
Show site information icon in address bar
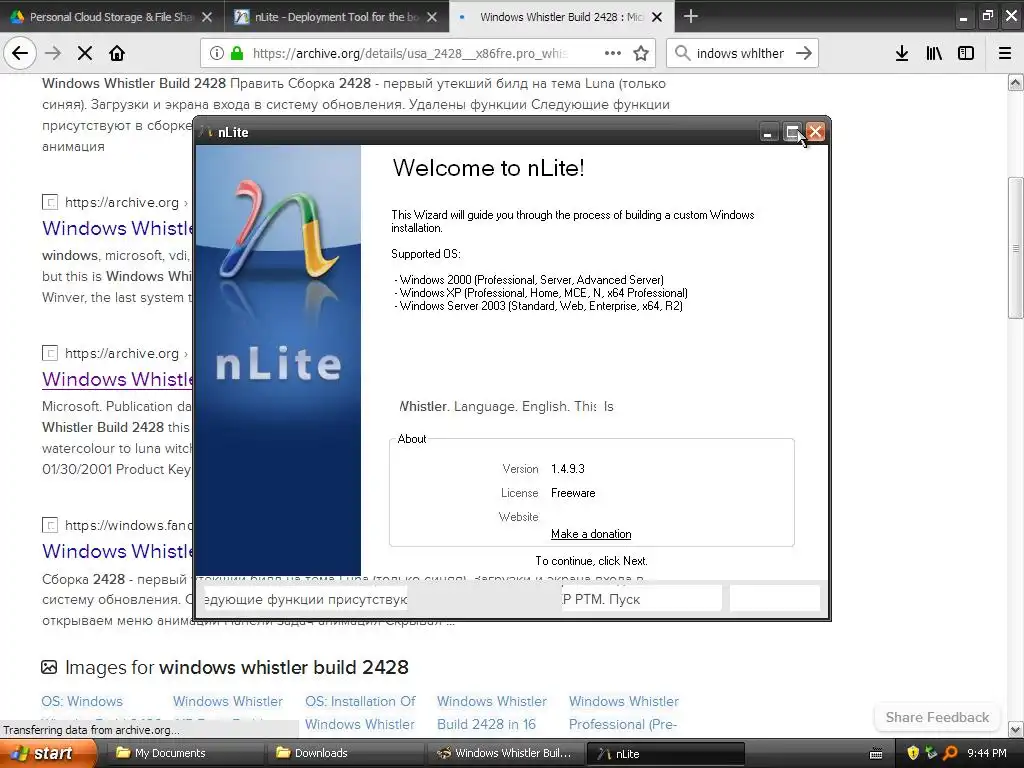click(x=217, y=53)
